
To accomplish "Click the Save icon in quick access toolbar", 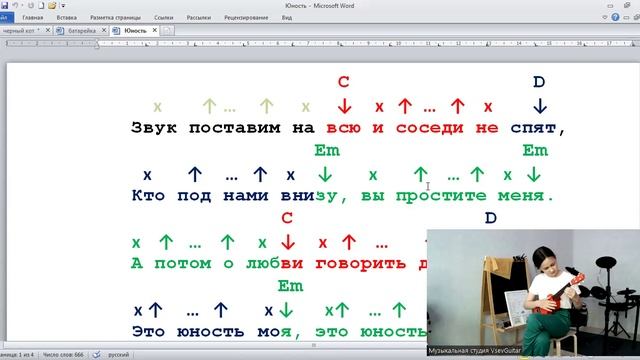I will pos(4,6).
